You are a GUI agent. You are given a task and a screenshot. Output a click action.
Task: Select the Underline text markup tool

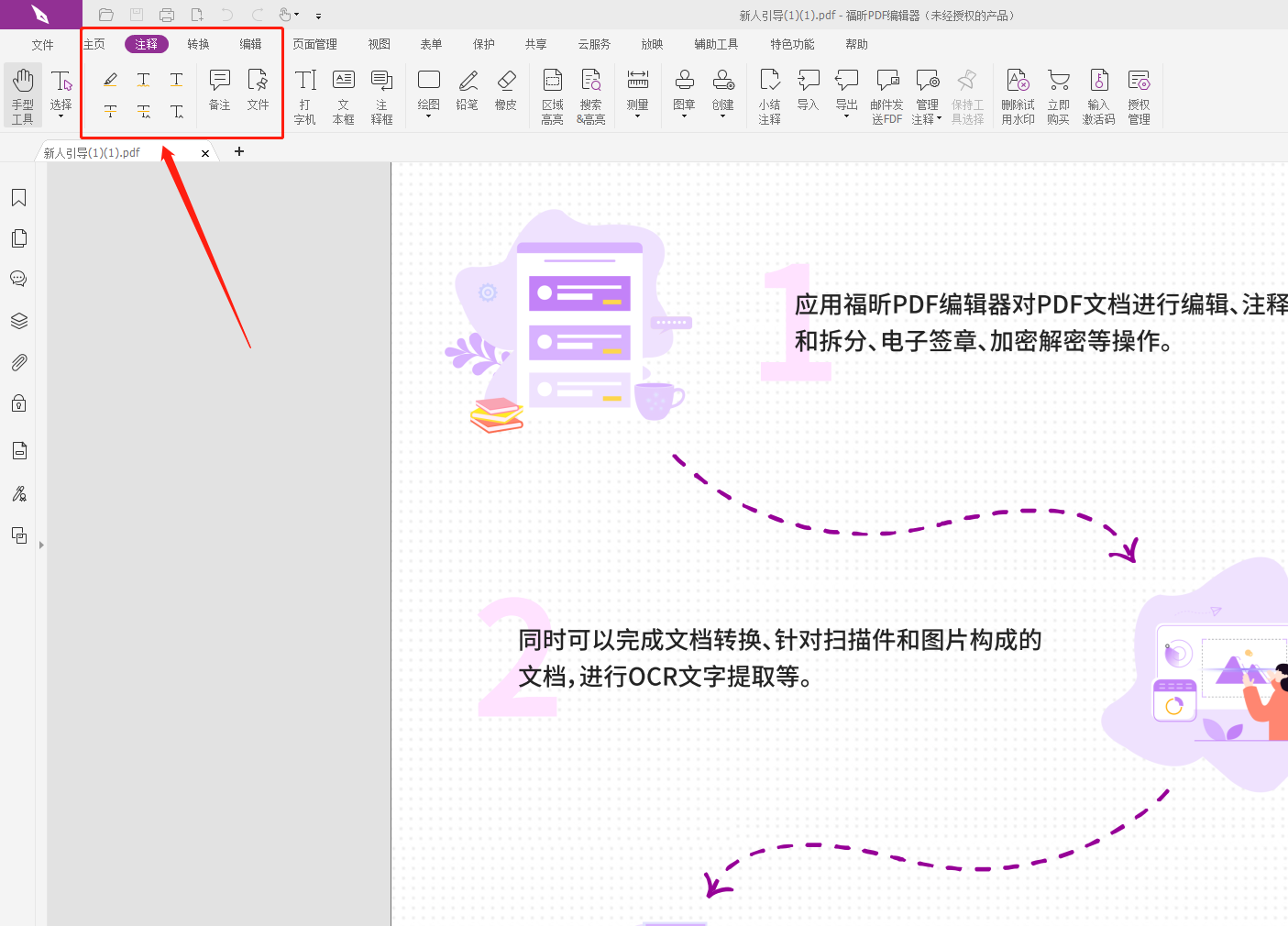click(x=177, y=80)
